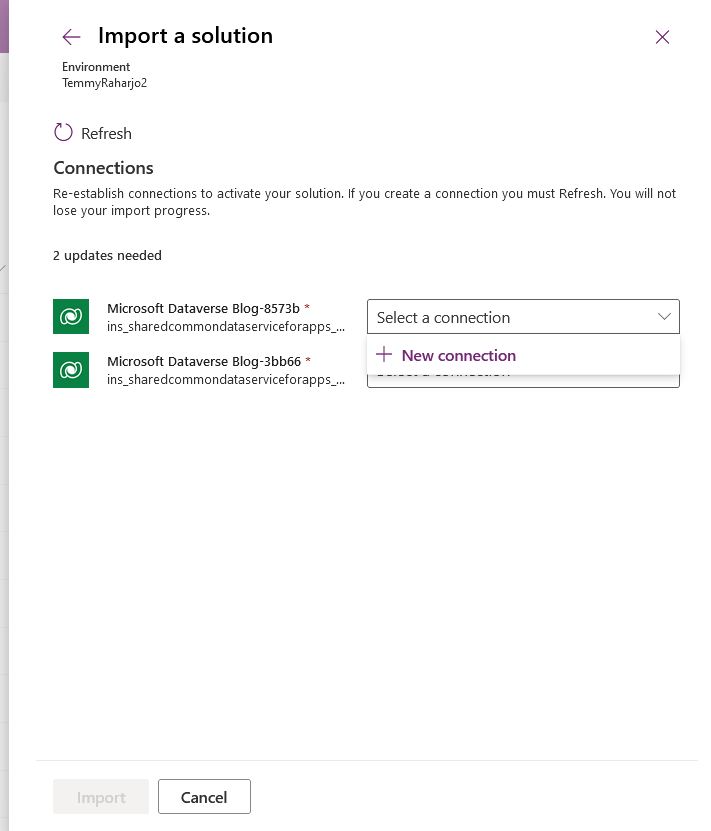Click the Environment label
Image resolution: width=711 pixels, height=831 pixels.
[96, 67]
